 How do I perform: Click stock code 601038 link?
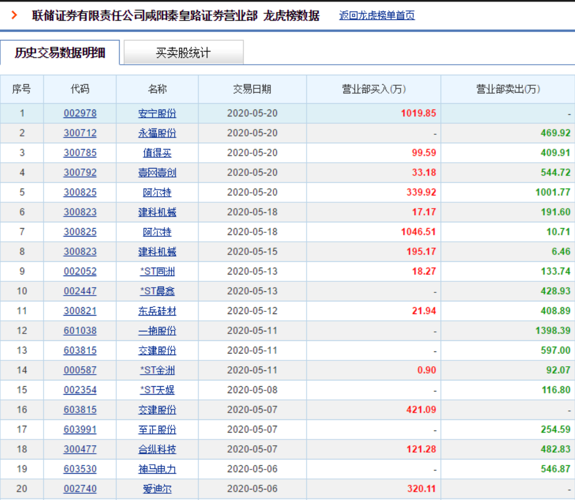[80, 331]
